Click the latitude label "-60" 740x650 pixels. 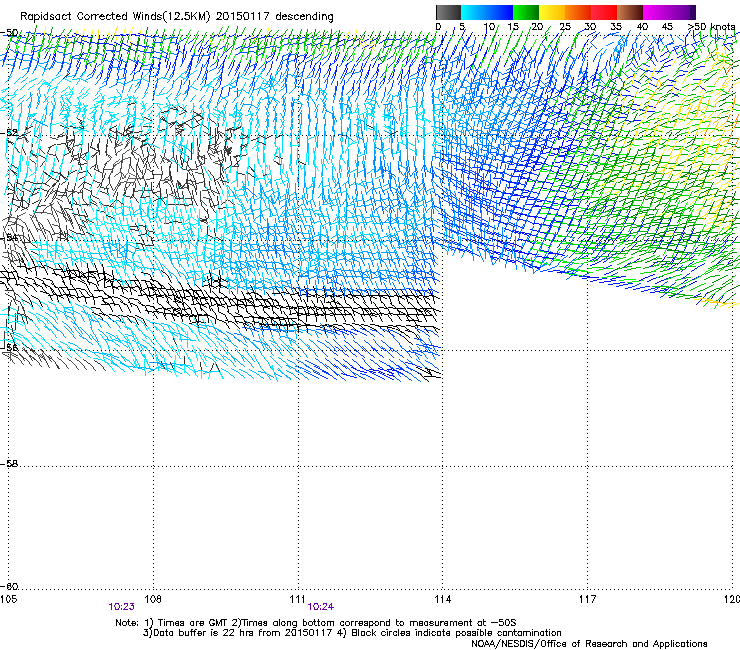(x=9, y=586)
